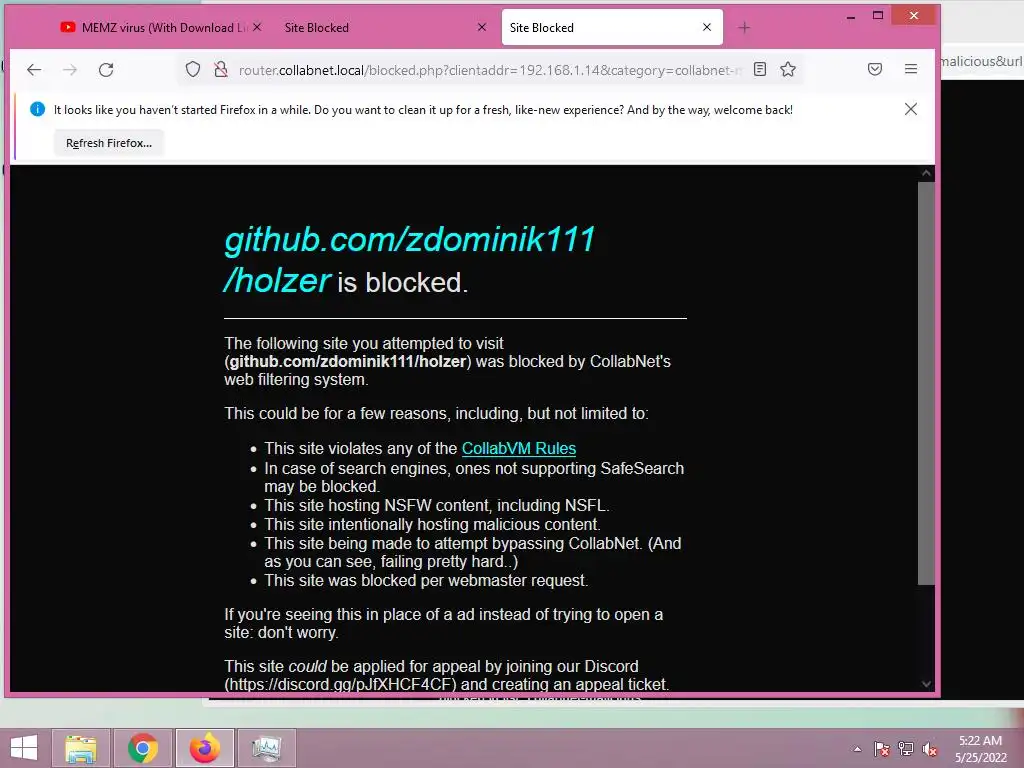Close the MEMZ virus tab
This screenshot has height=768, width=1024.
coord(257,27)
